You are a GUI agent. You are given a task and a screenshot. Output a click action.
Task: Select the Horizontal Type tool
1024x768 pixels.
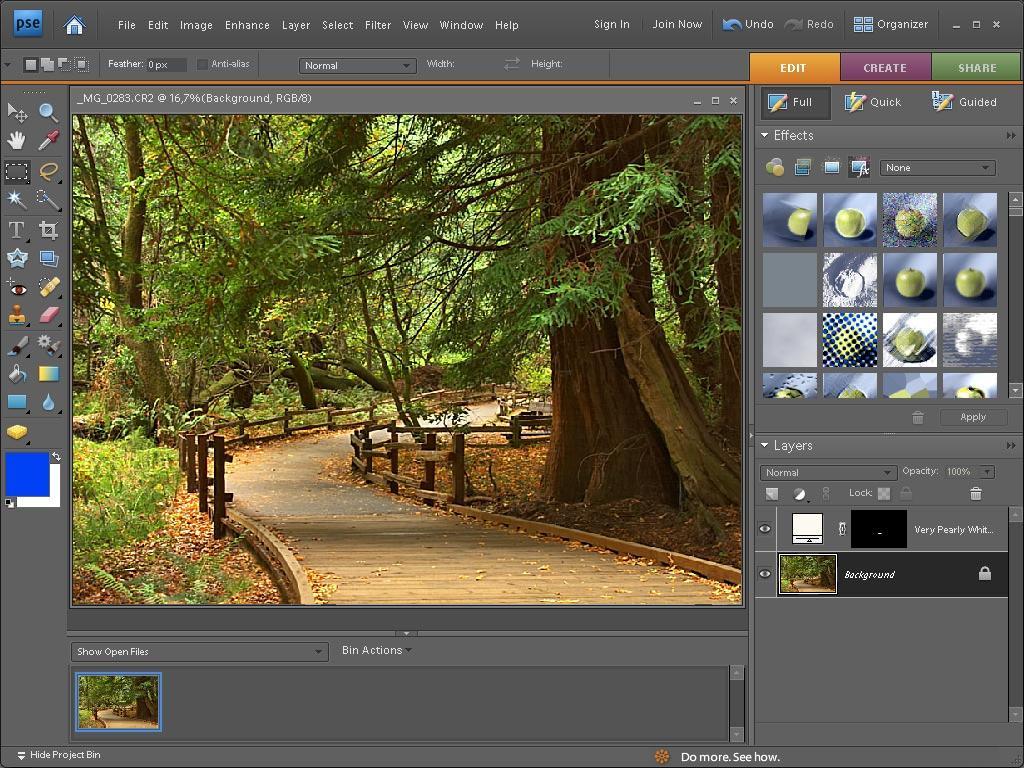(16, 229)
